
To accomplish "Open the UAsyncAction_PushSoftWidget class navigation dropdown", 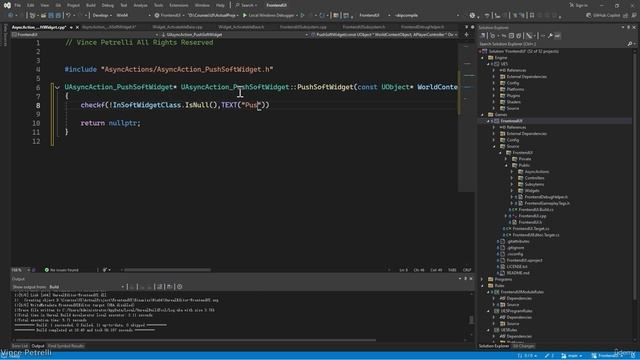I will pos(234,35).
